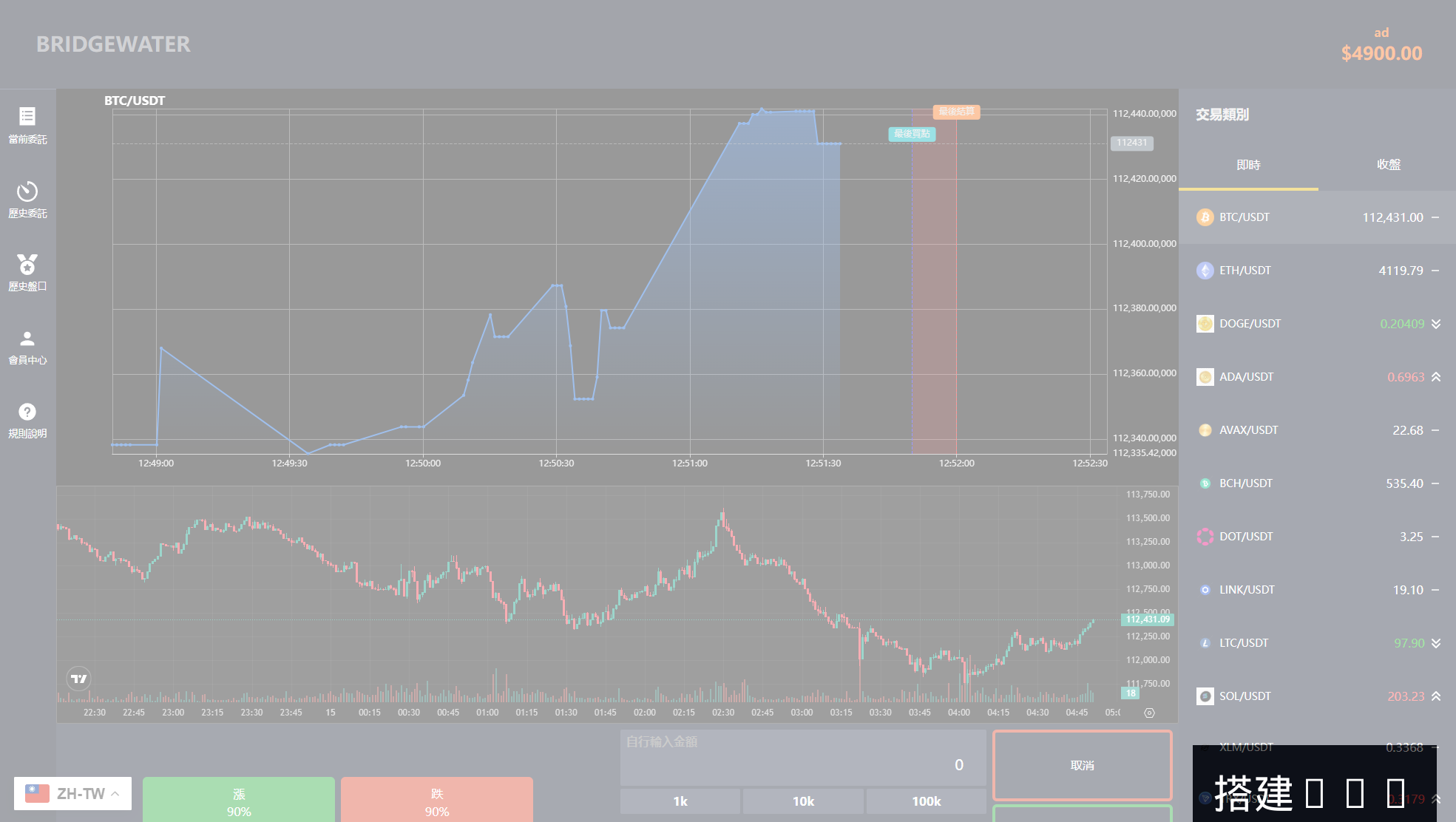Open the 規則說明 help question icon
Viewport: 1456px width, 822px height.
coord(27,412)
